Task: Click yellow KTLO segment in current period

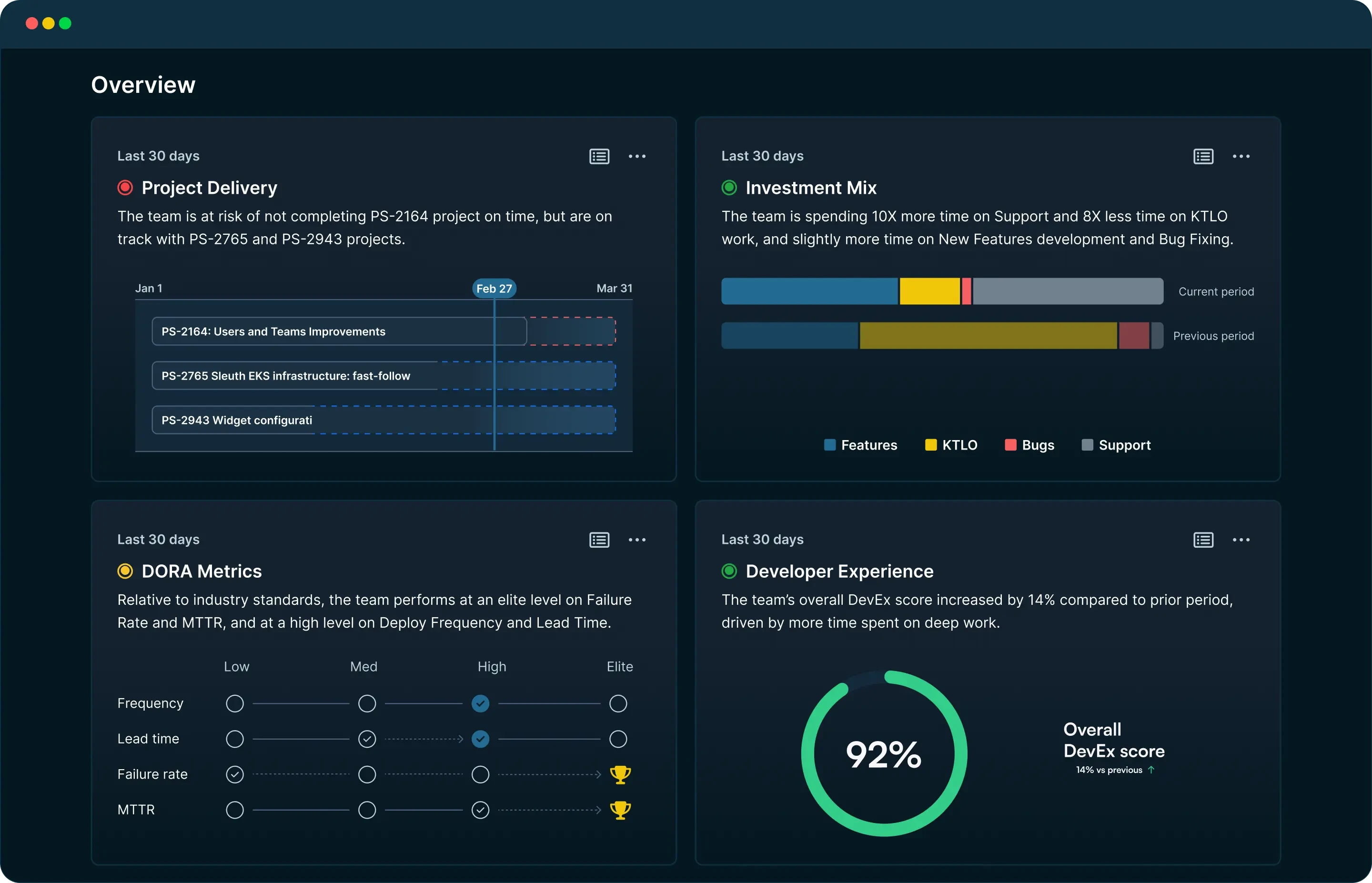Action: (929, 291)
